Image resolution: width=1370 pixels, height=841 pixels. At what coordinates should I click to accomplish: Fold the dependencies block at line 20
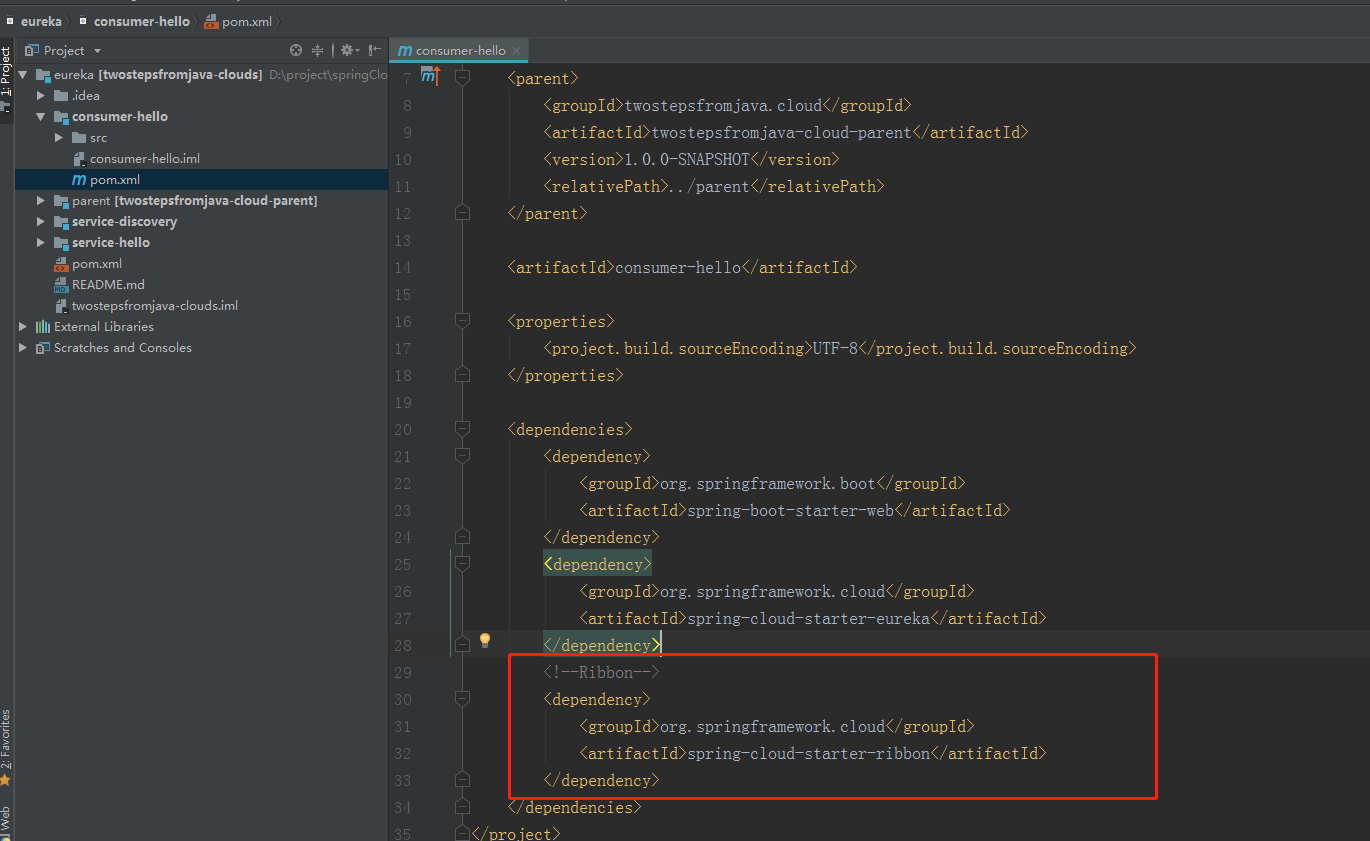tap(462, 428)
